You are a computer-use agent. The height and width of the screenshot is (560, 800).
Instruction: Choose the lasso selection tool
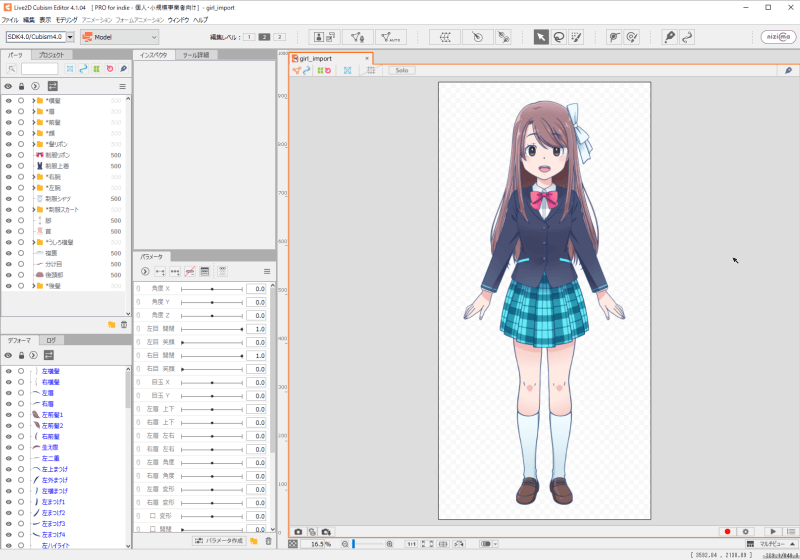[559, 37]
